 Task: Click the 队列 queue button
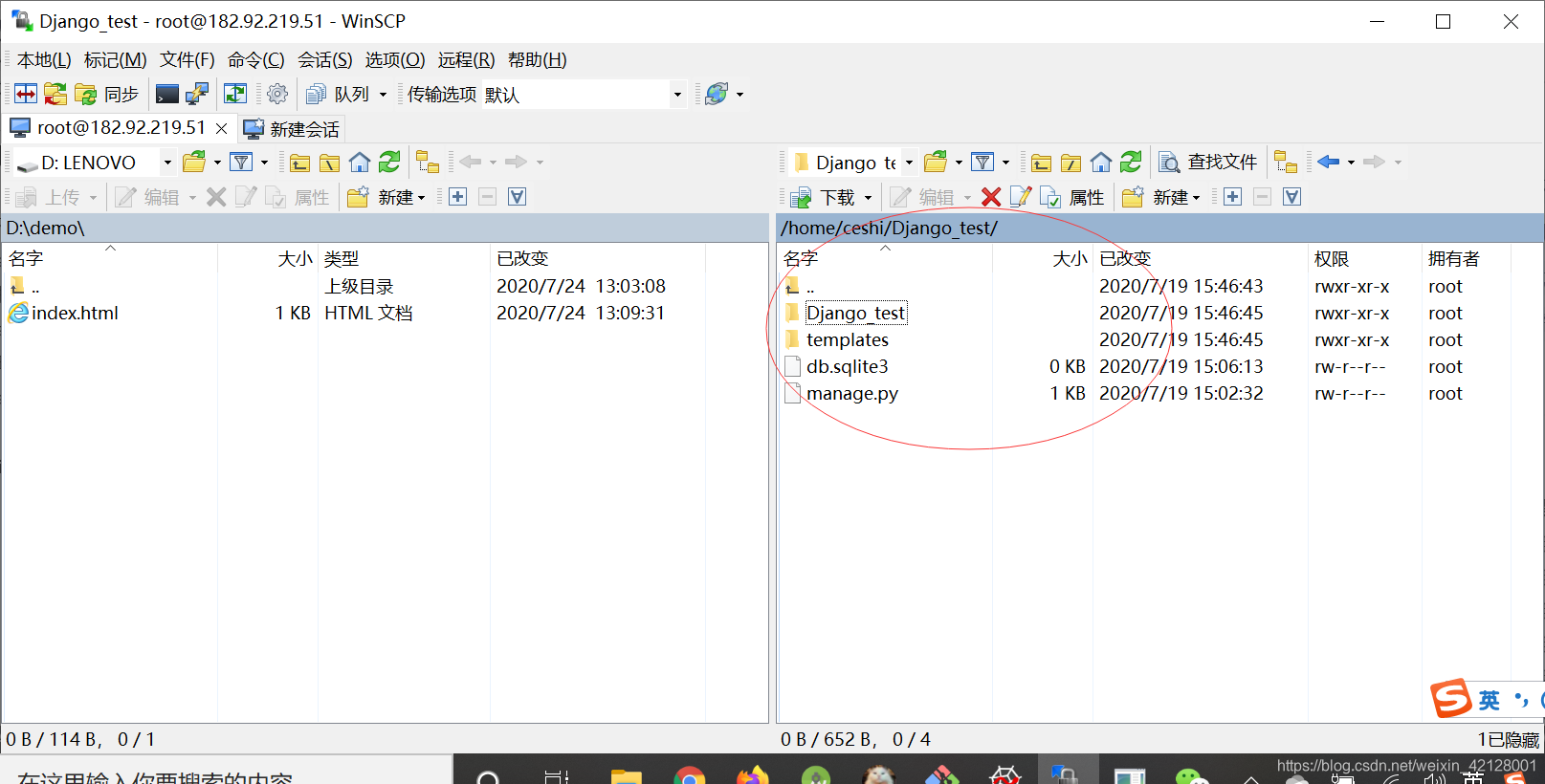pyautogui.click(x=338, y=94)
